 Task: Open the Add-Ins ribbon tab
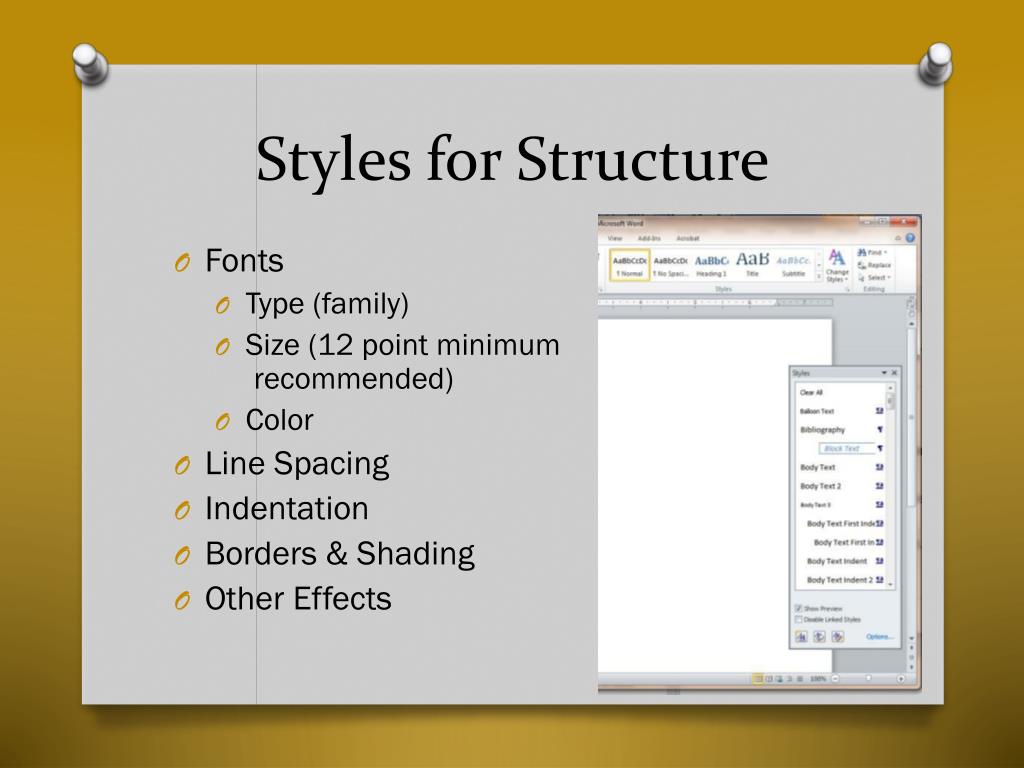pos(648,238)
